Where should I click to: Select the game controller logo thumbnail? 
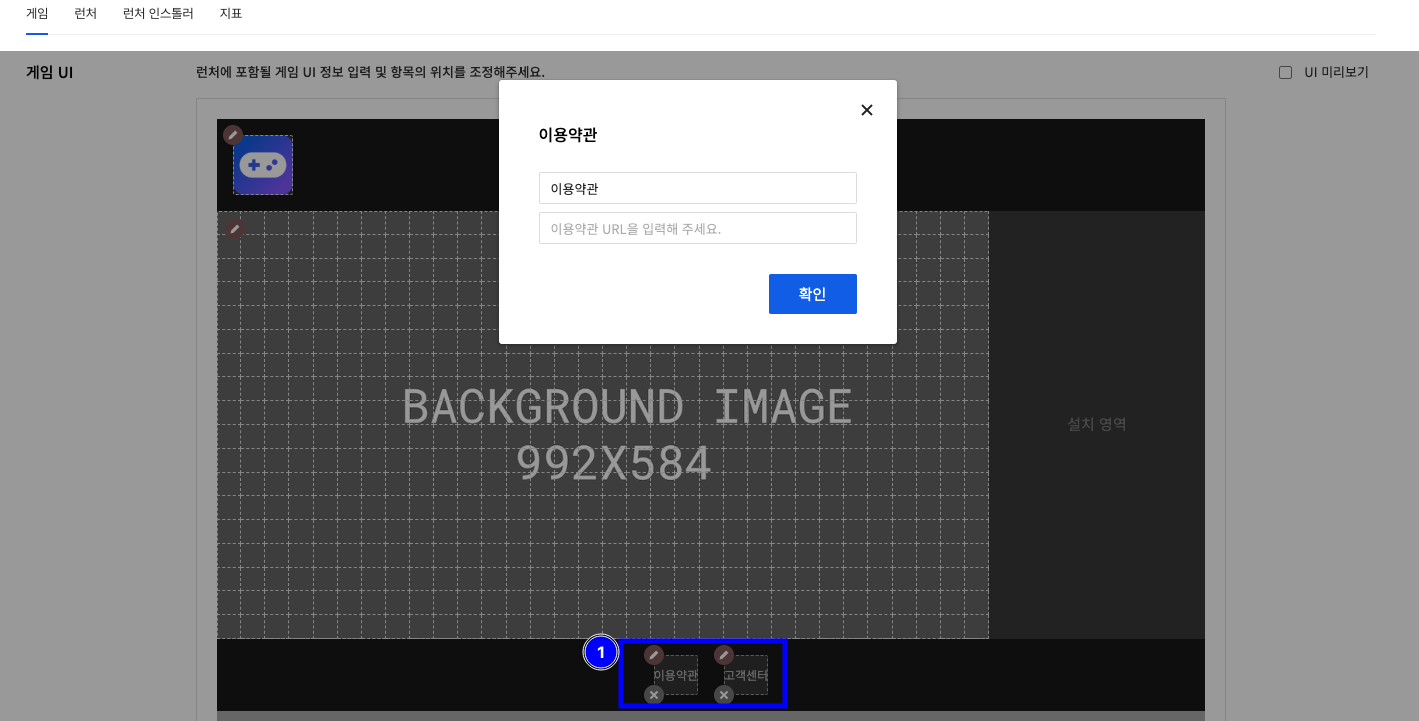(262, 165)
